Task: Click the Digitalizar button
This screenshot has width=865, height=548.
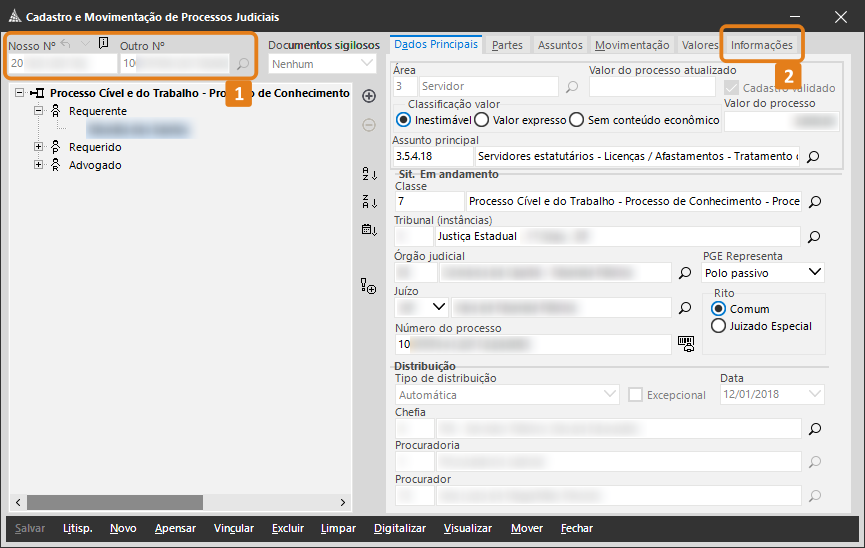Action: 399,528
